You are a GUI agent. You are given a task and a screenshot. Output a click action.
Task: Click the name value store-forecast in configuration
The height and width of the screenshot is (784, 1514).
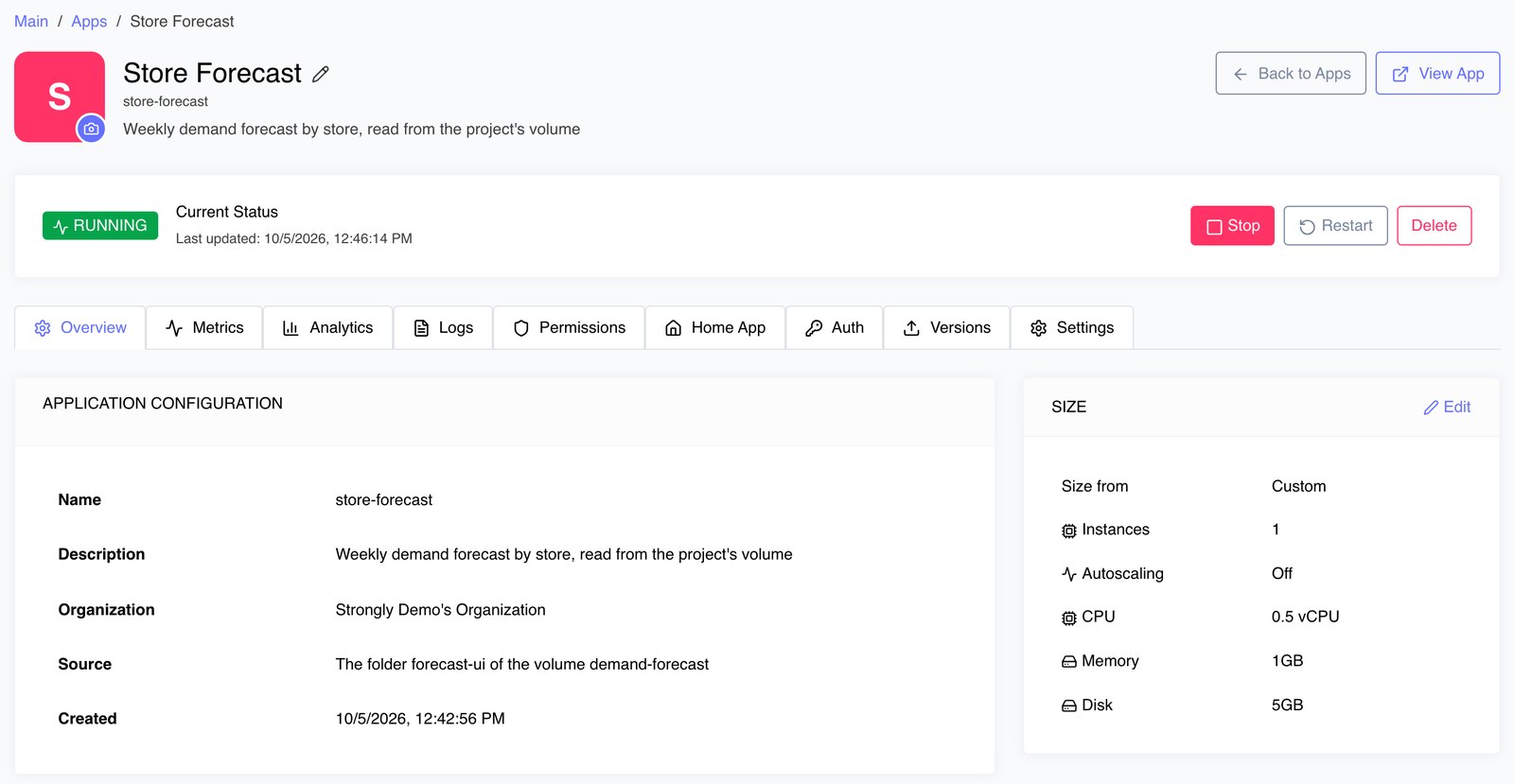coord(383,499)
